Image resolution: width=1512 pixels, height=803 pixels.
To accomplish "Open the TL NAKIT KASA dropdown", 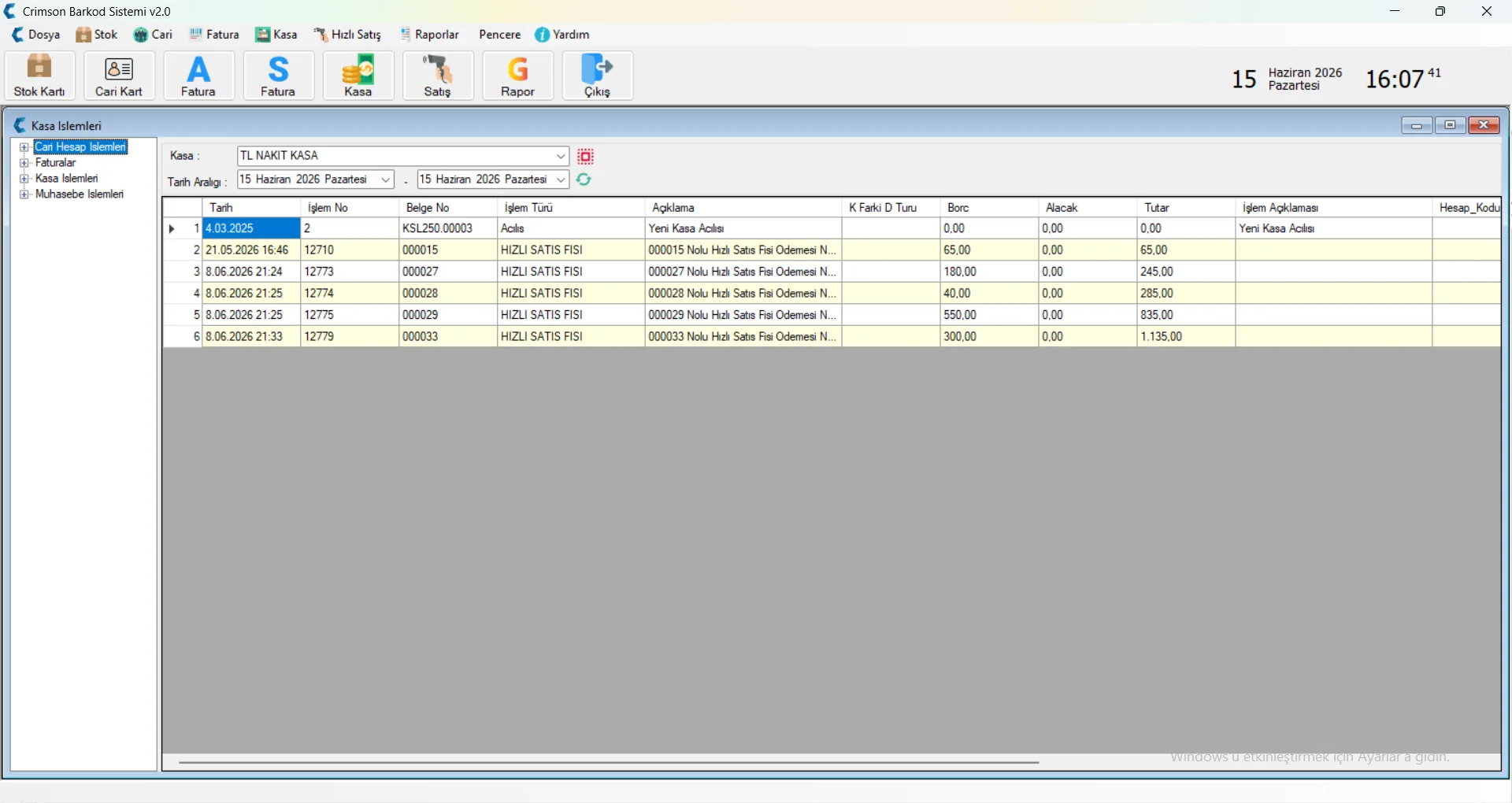I will (561, 156).
